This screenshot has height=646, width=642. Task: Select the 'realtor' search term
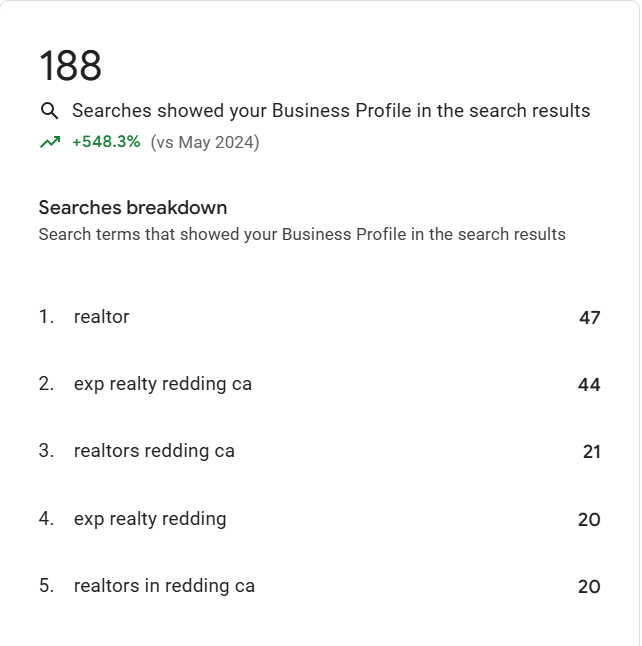click(x=101, y=317)
